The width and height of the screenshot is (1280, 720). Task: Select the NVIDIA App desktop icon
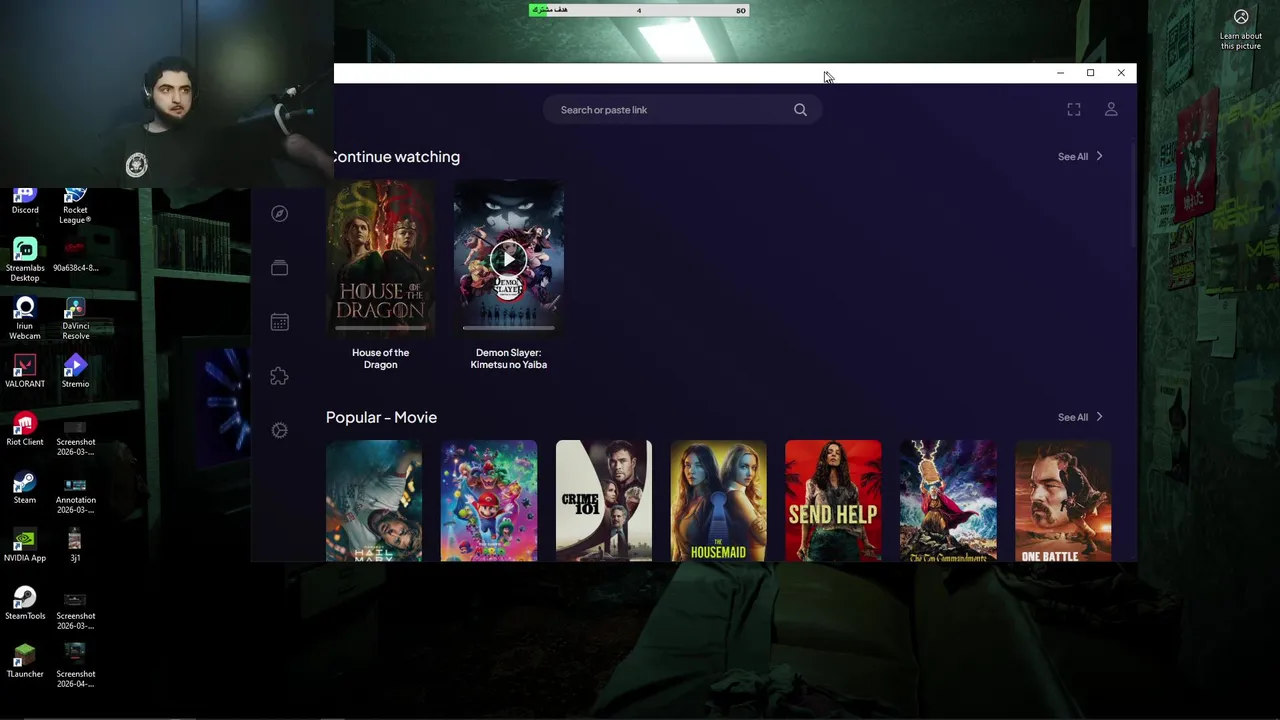click(x=25, y=545)
